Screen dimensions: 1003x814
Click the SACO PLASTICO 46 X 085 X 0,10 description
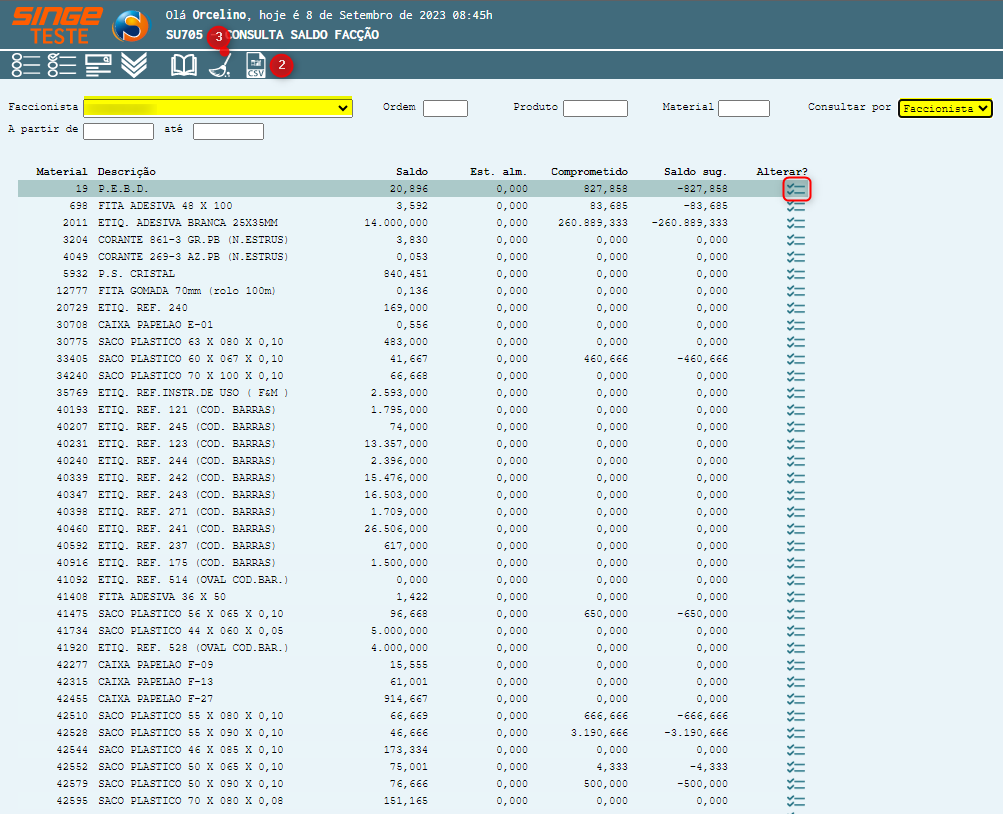click(x=191, y=750)
